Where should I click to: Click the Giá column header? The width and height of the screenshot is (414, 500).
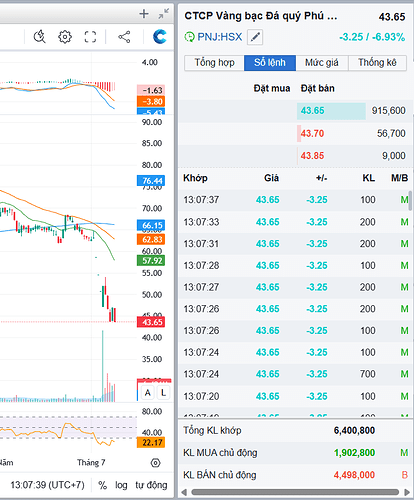click(x=271, y=178)
